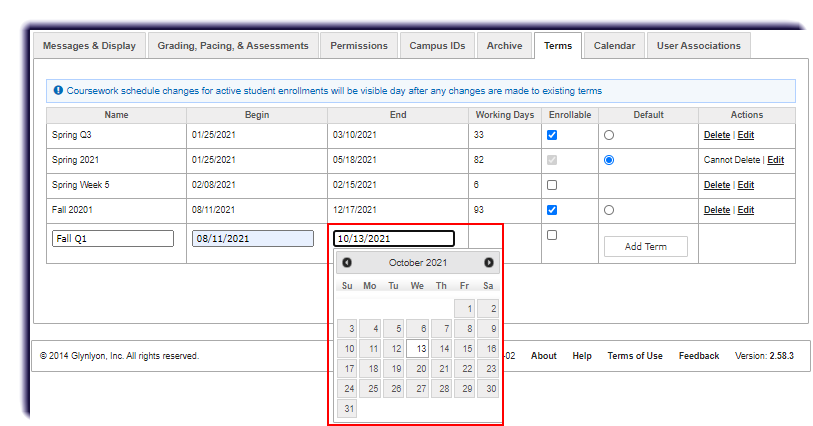Image resolution: width=813 pixels, height=426 pixels.
Task: Go to next month in date picker
Action: [x=489, y=263]
